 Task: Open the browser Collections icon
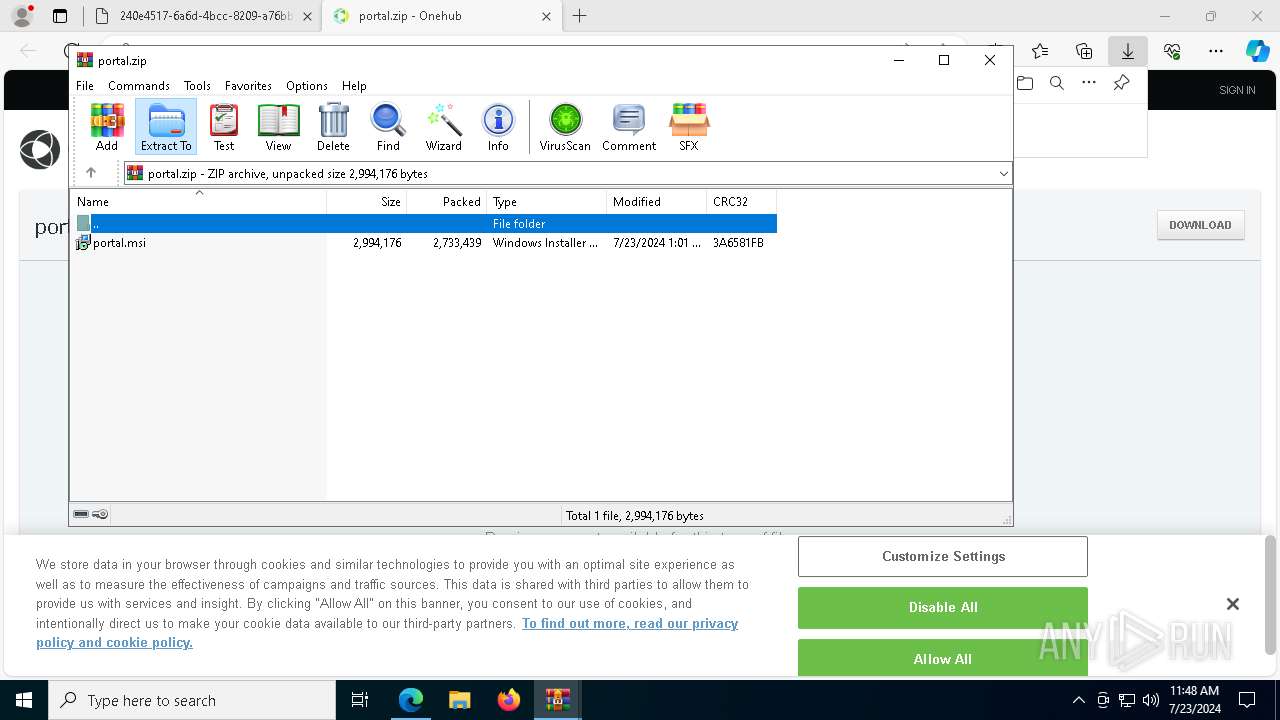(x=1084, y=51)
